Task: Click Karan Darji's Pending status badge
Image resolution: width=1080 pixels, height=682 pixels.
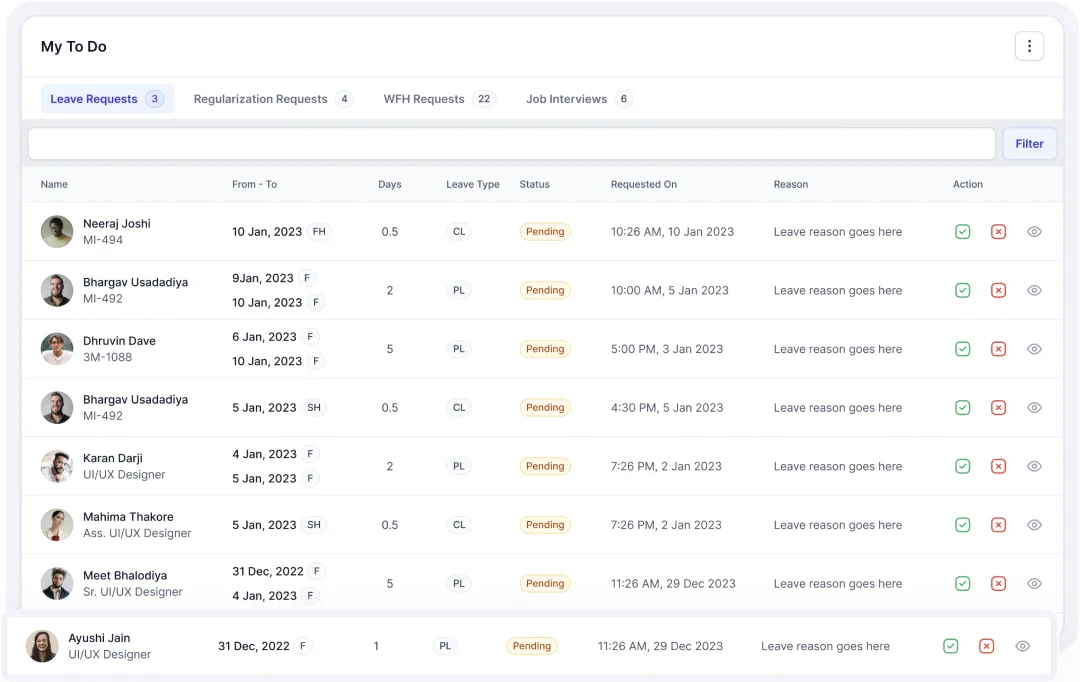Action: [545, 466]
